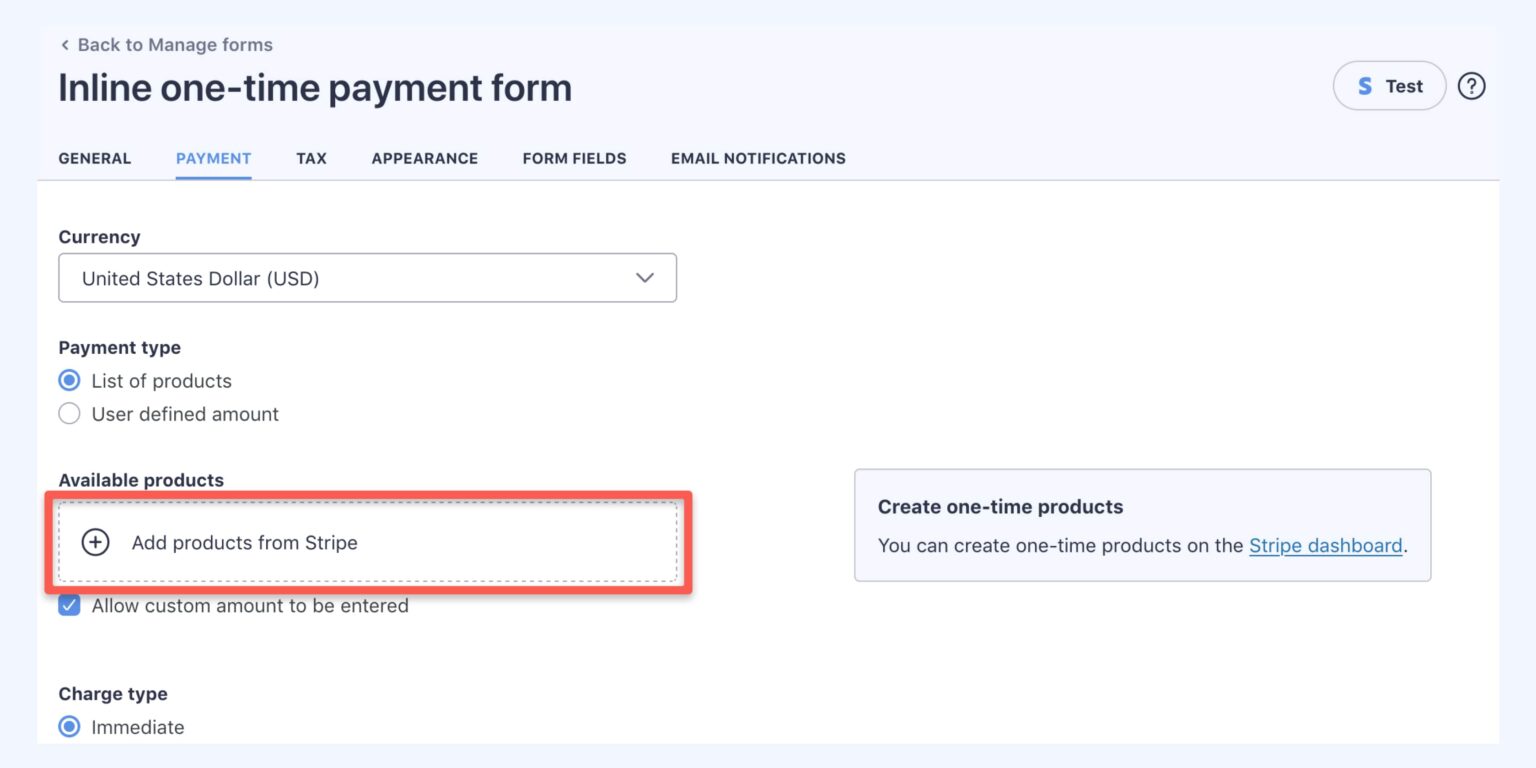Image resolution: width=1536 pixels, height=768 pixels.
Task: Switch to the Form Fields tab
Action: click(x=574, y=158)
